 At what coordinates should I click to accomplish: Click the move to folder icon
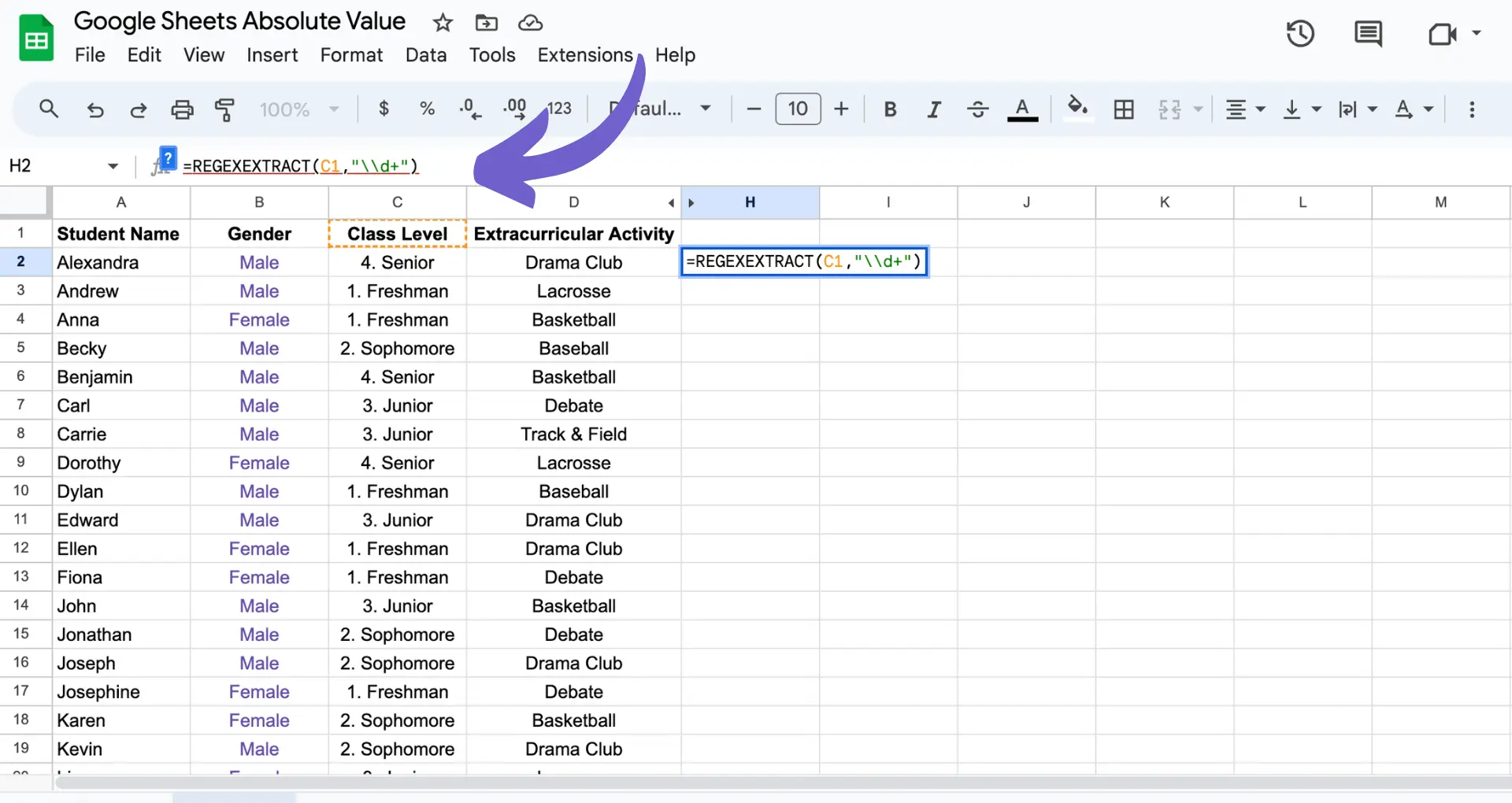point(487,23)
